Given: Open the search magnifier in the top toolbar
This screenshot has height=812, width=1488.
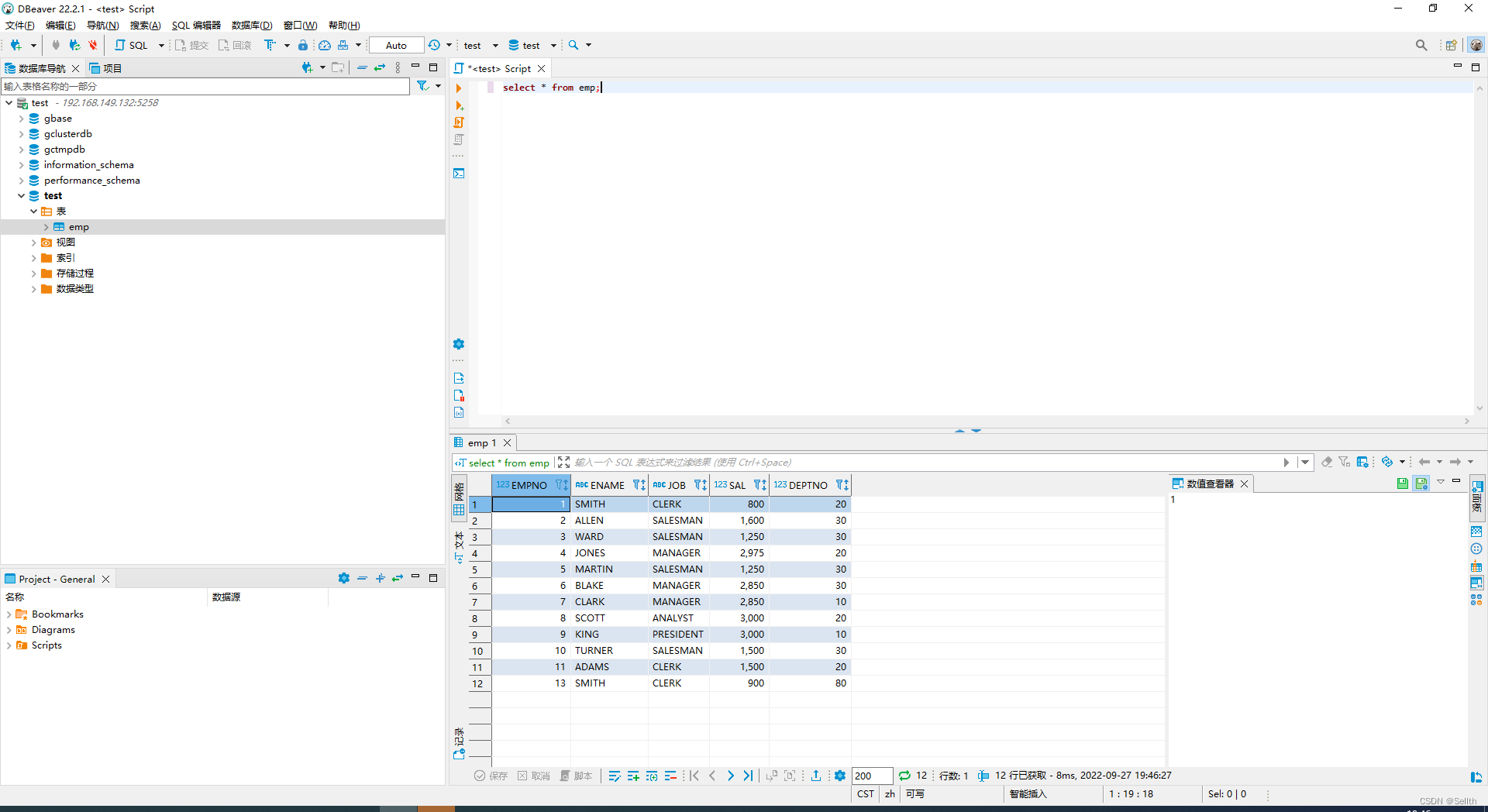Looking at the screenshot, I should [x=1421, y=45].
